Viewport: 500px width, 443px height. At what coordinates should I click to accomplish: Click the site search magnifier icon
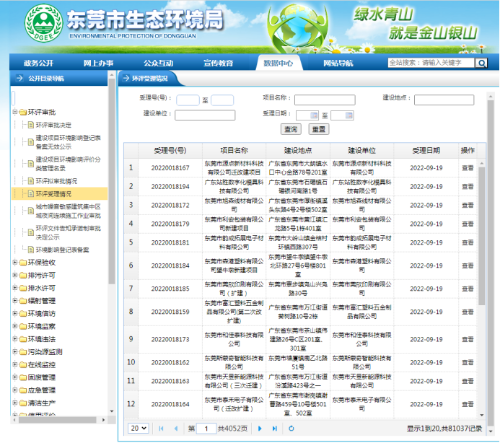point(481,63)
